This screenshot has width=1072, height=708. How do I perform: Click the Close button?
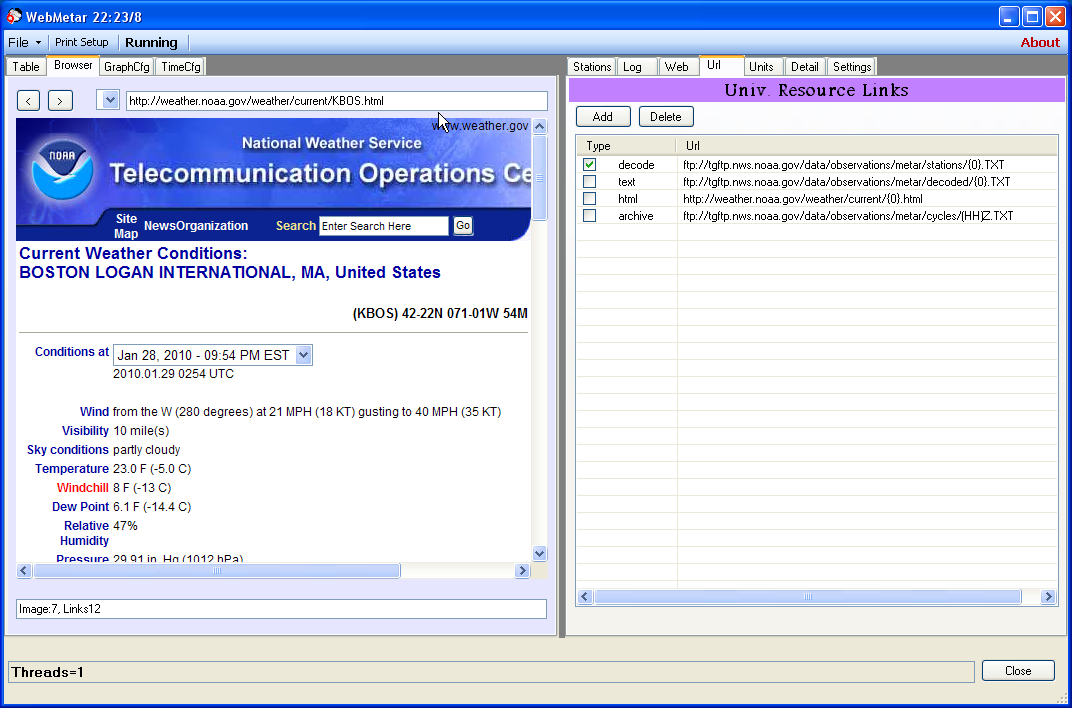pyautogui.click(x=1018, y=671)
